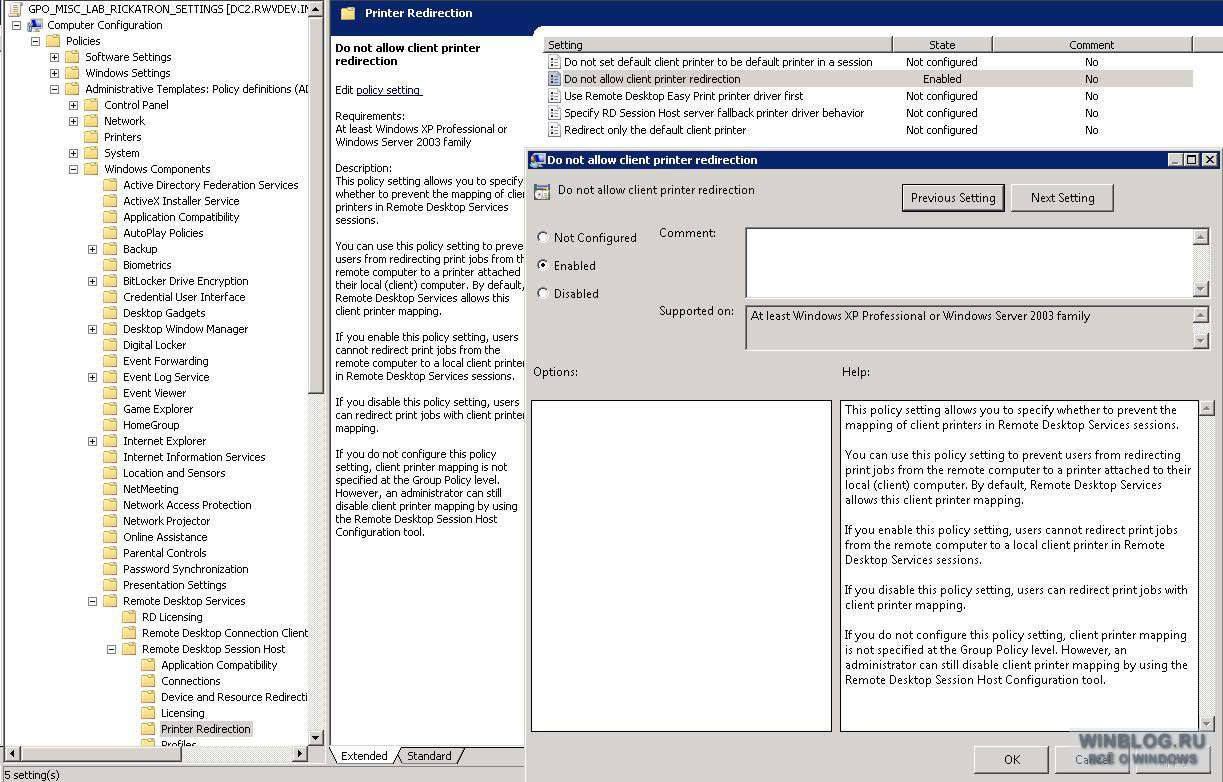Screen dimensions: 1223x782
Task: Click the Previous Setting button
Action: (953, 198)
